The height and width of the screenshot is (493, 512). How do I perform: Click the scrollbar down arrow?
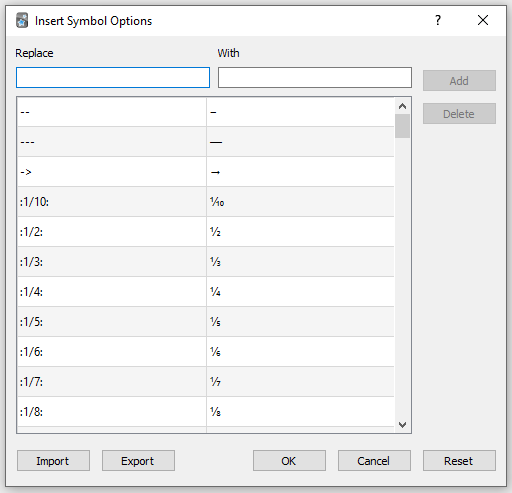tap(402, 425)
